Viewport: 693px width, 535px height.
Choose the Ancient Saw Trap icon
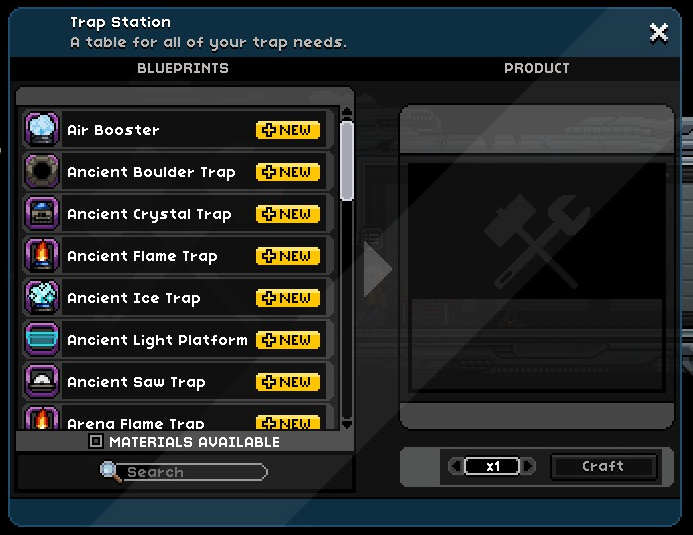pos(42,382)
